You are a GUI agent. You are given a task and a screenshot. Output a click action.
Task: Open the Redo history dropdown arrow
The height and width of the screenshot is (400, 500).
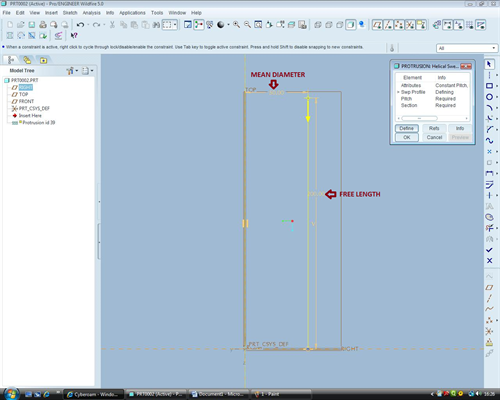tap(104, 25)
